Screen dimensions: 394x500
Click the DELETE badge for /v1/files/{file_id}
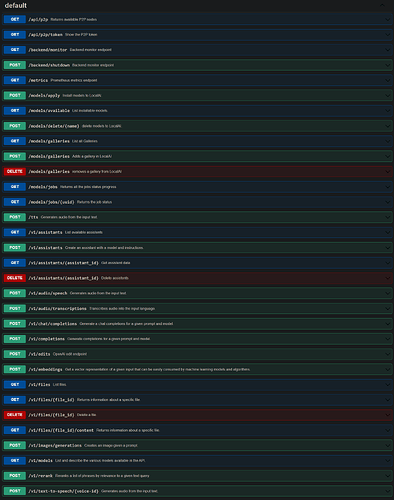pyautogui.click(x=15, y=415)
